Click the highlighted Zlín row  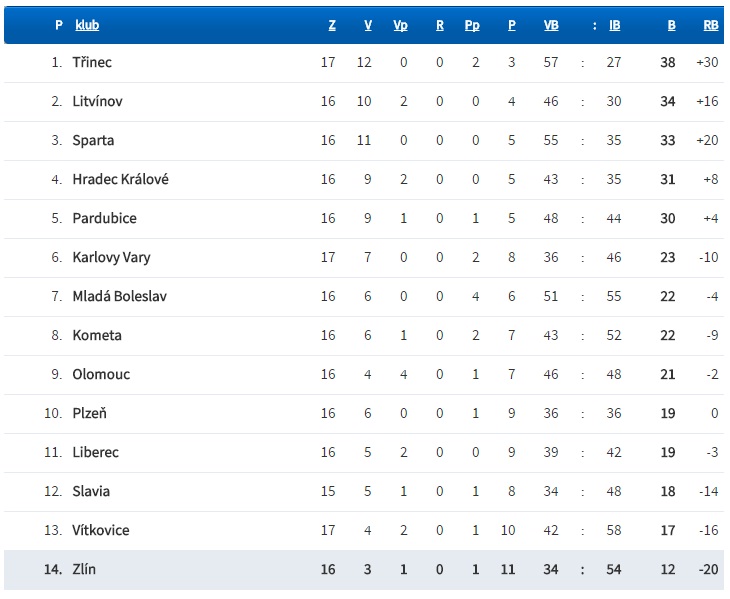[x=364, y=570]
